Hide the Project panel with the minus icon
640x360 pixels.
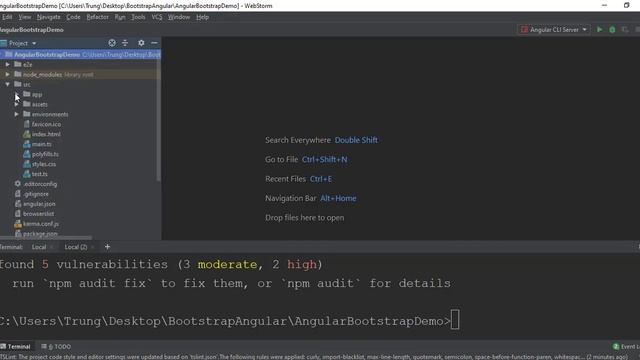pos(154,43)
